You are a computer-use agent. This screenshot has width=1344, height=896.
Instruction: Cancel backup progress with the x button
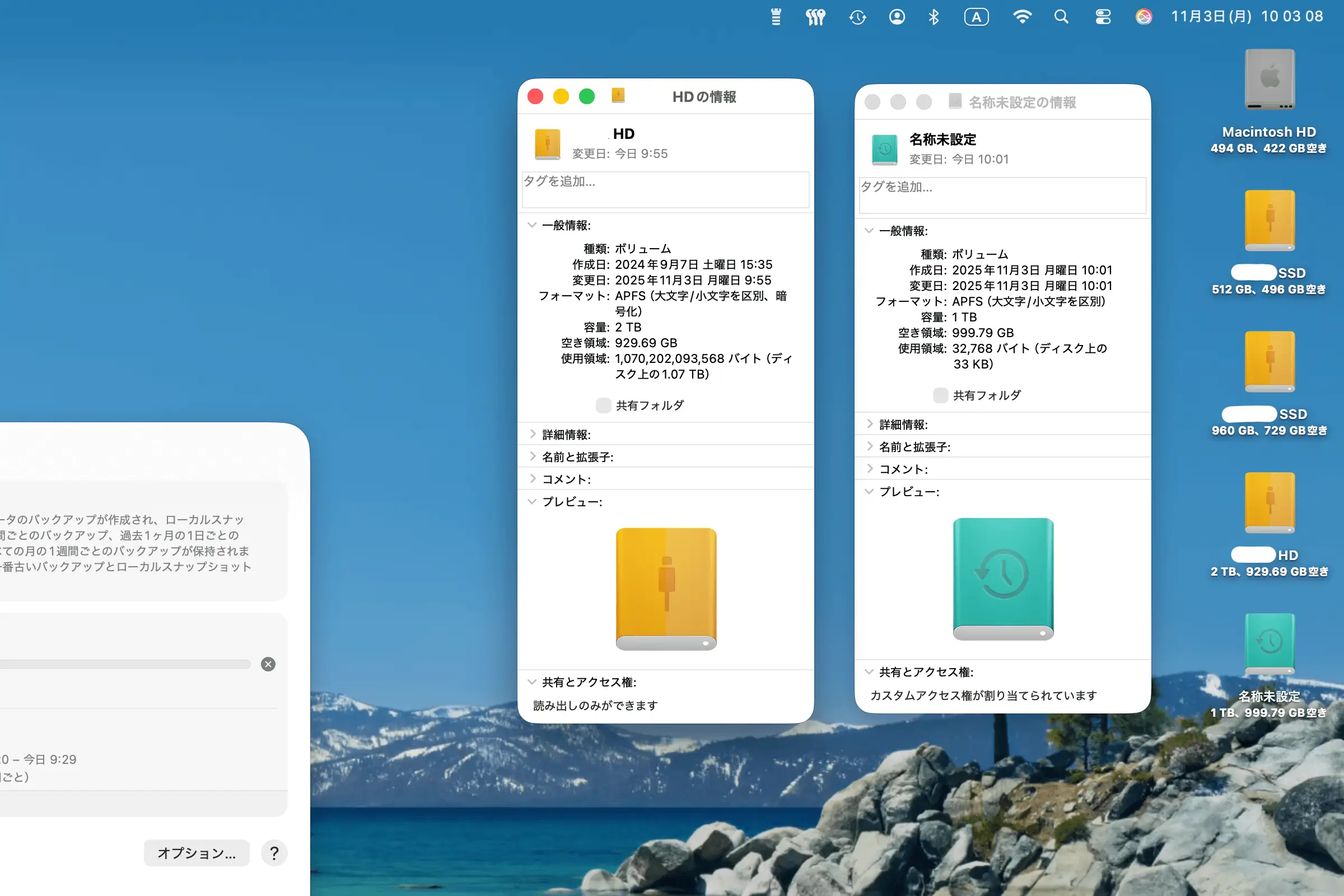point(268,664)
